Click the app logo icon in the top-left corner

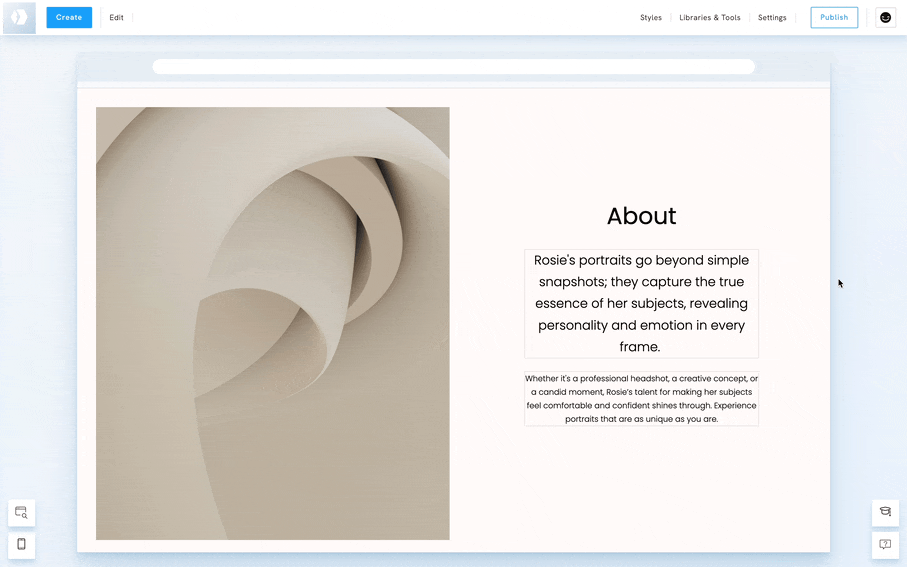(x=19, y=17)
